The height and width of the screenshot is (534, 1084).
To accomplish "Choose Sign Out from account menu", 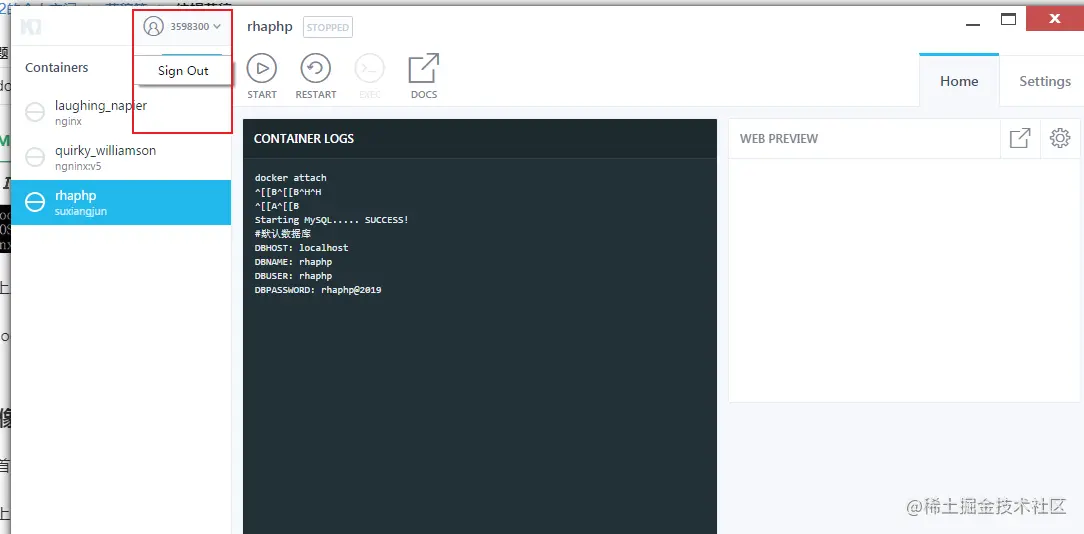I will point(183,71).
